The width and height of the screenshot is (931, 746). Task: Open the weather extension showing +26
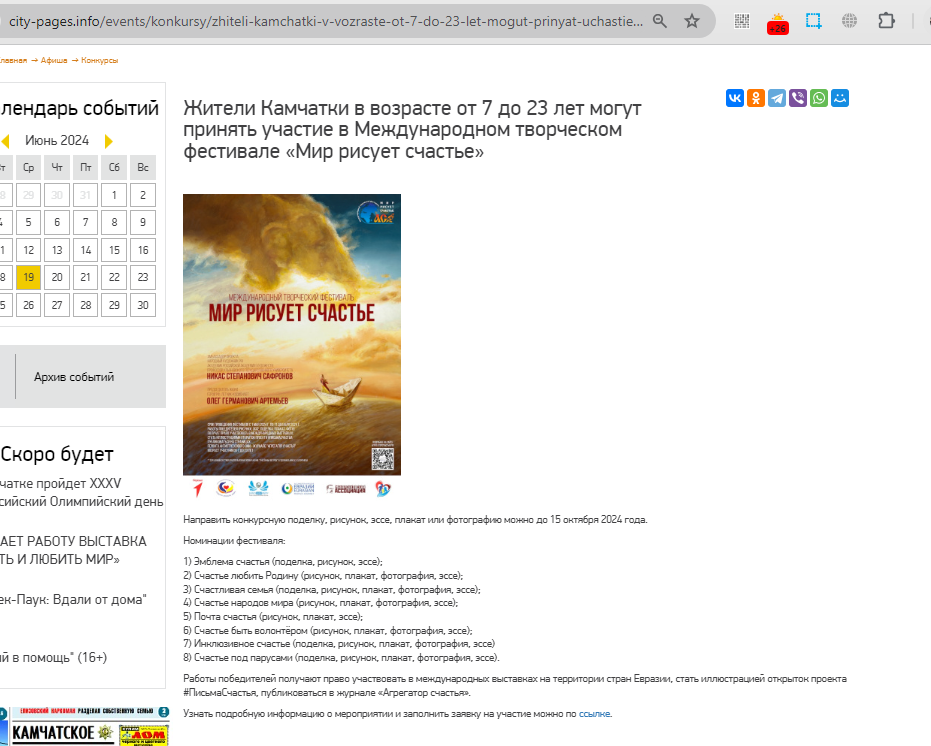coord(777,23)
